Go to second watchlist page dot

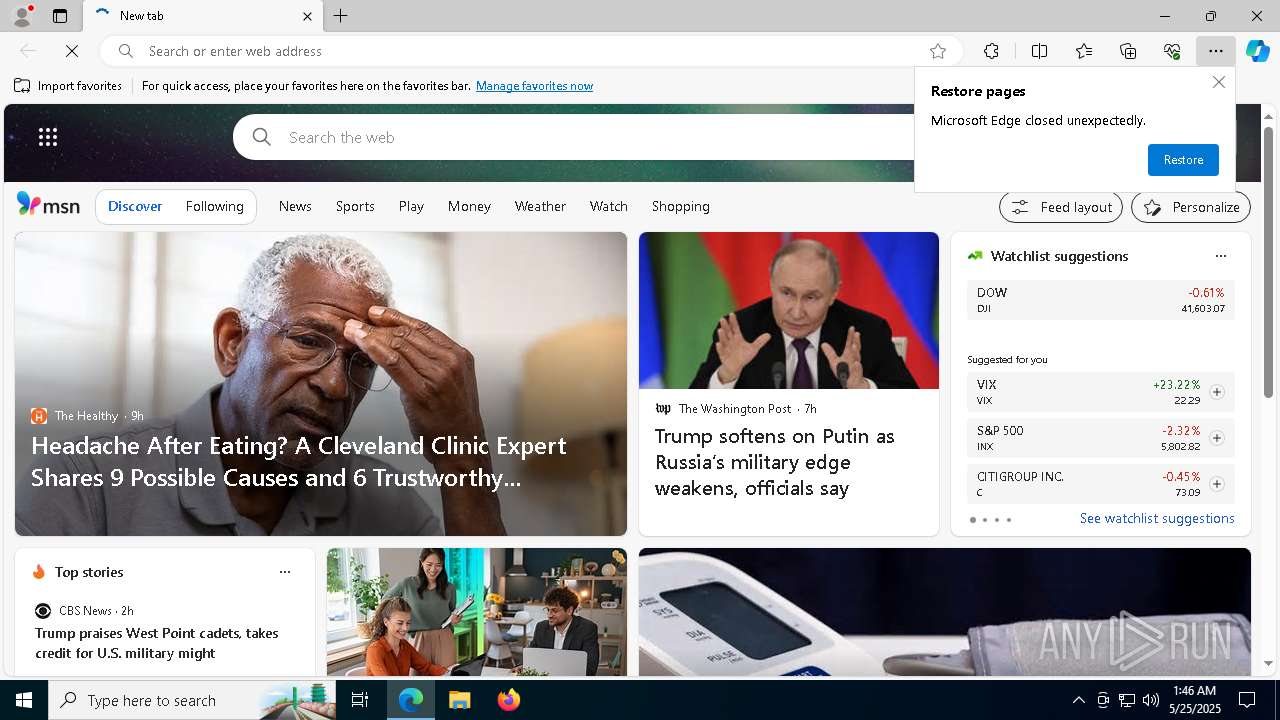984,520
